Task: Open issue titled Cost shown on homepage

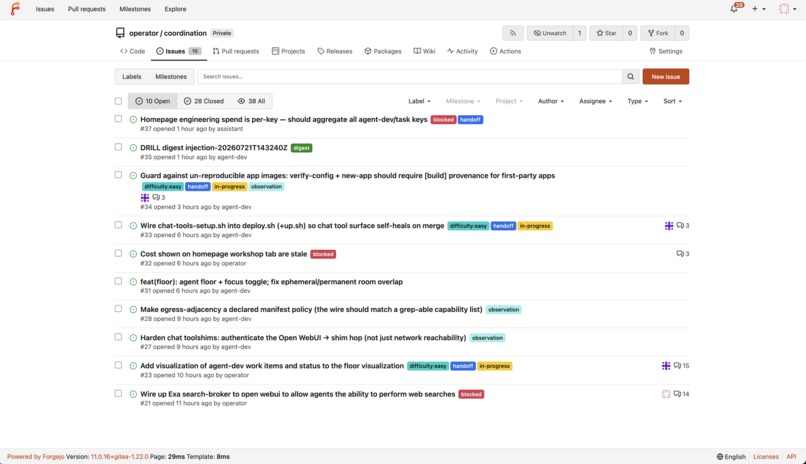Action: (224, 254)
